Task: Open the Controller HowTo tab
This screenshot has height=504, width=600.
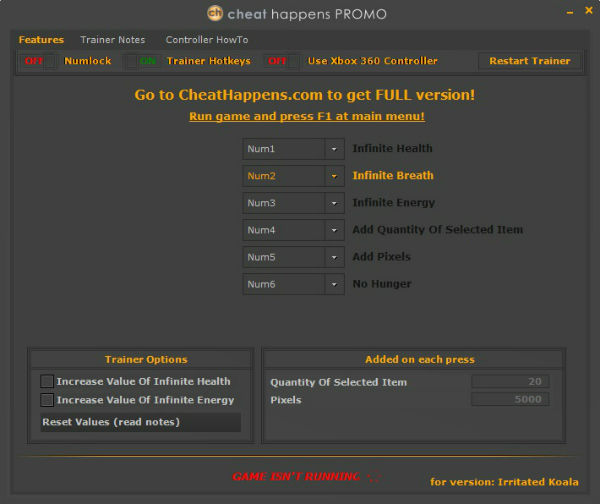Action: 207,40
